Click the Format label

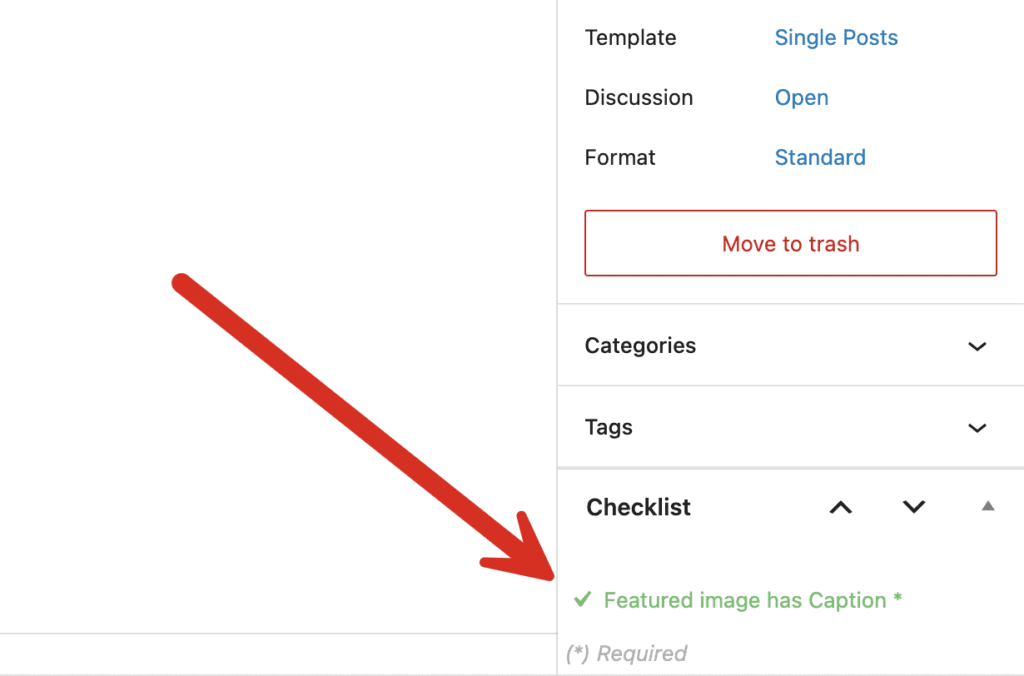coord(620,158)
